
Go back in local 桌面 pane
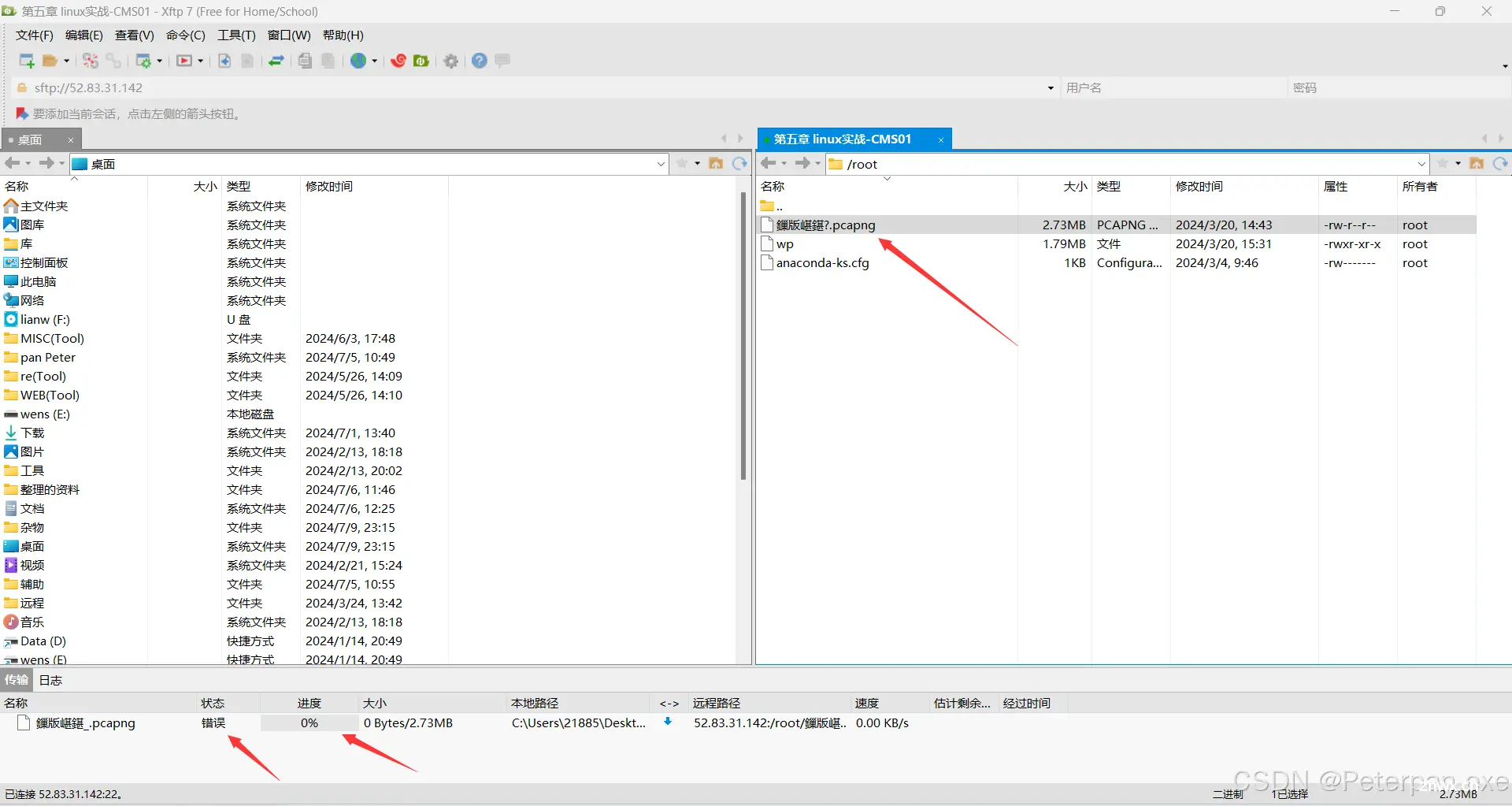coord(12,163)
